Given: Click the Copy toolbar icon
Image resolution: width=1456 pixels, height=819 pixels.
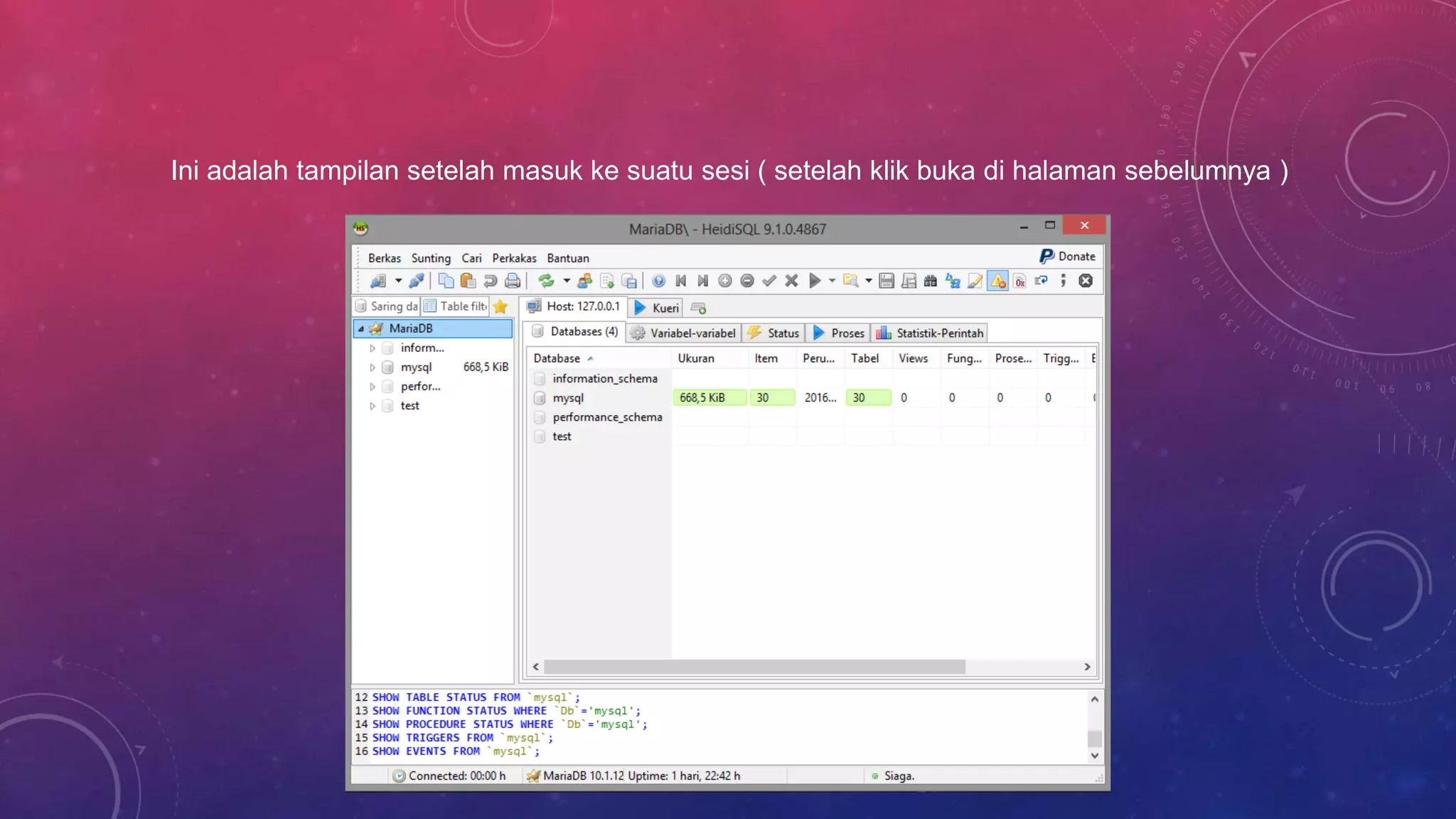Looking at the screenshot, I should (446, 281).
